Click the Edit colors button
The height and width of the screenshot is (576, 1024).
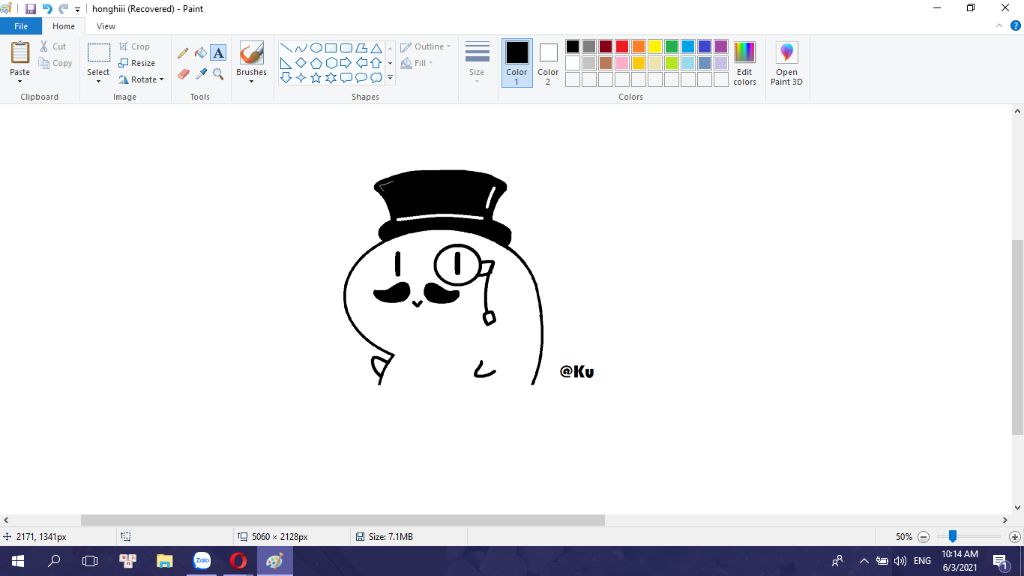coord(744,63)
